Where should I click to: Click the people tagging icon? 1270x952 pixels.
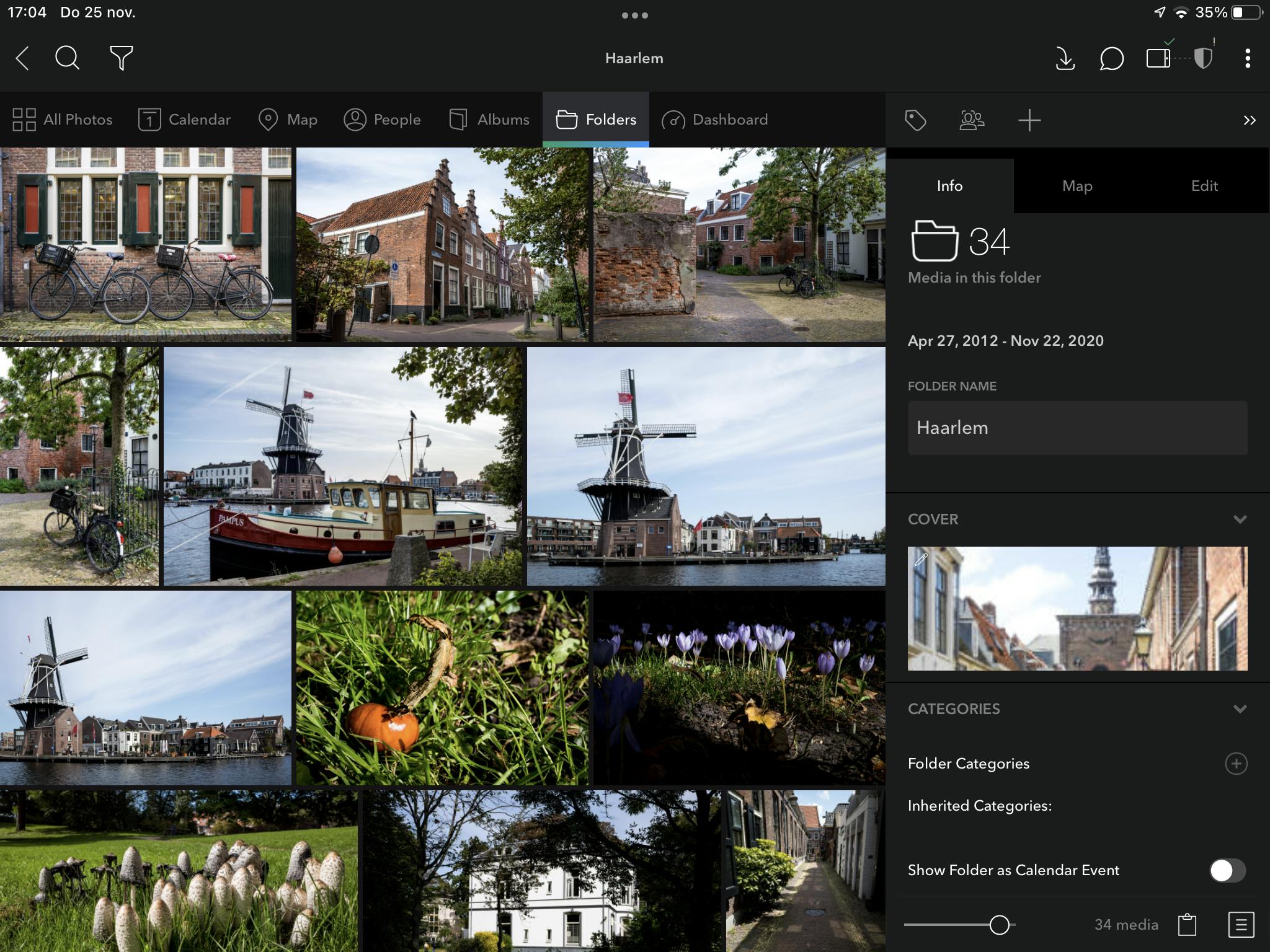click(972, 120)
